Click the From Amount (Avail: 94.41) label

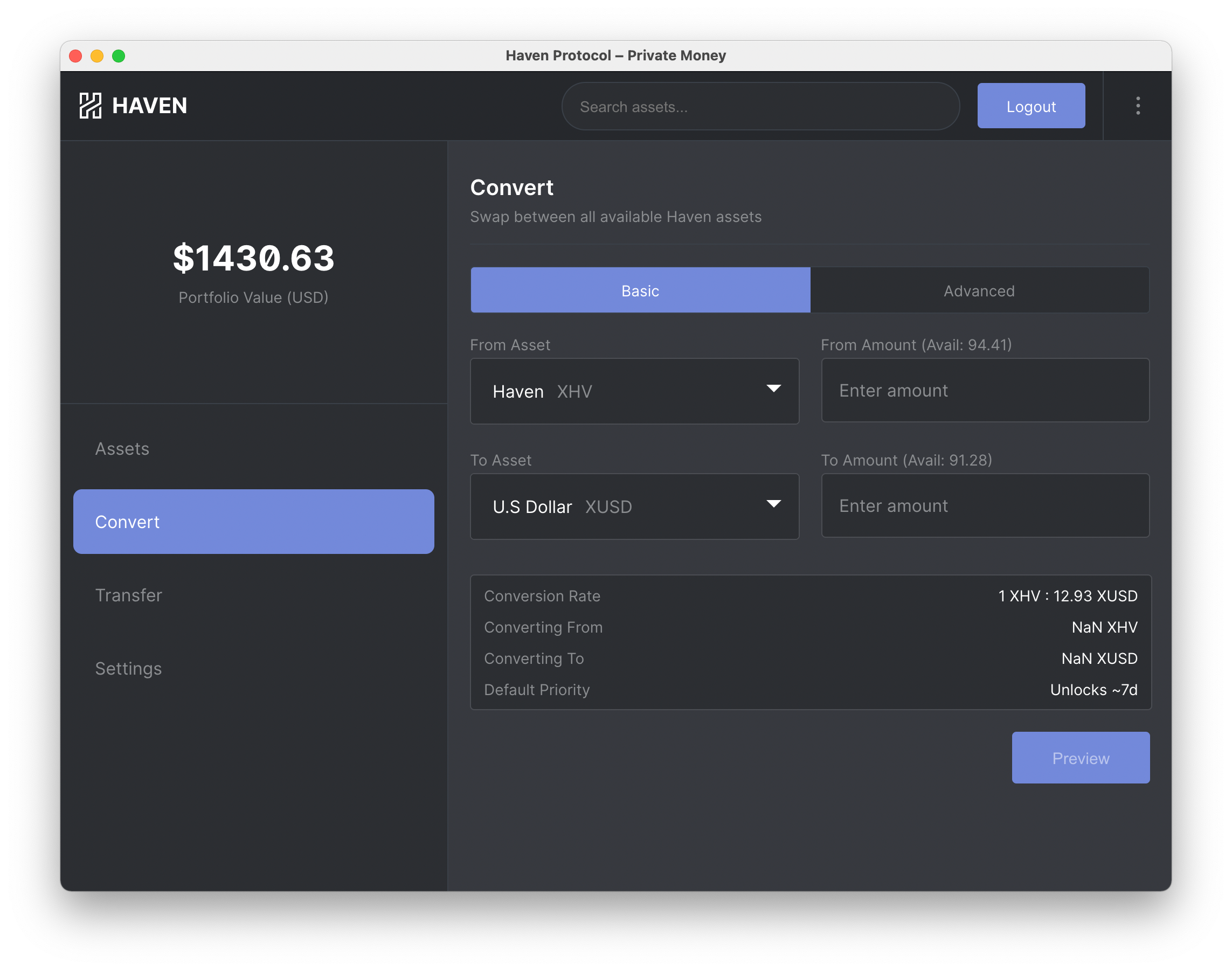point(916,345)
